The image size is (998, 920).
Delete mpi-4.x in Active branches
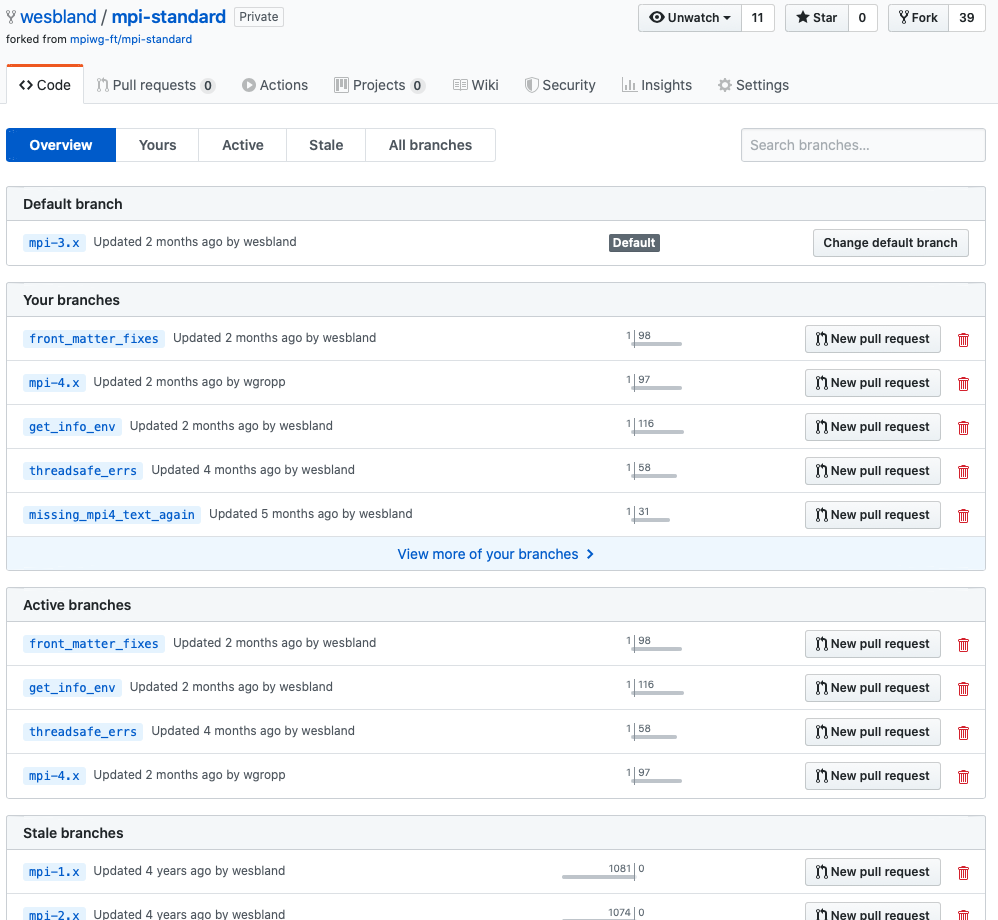click(x=963, y=777)
